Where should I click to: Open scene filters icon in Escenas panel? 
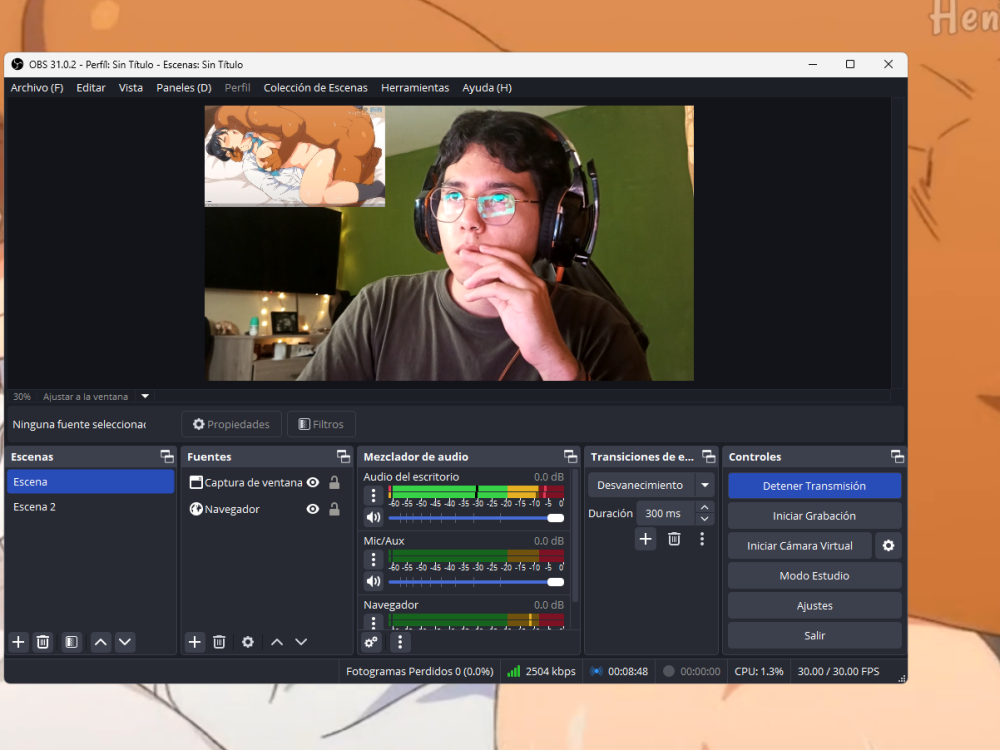pos(71,642)
